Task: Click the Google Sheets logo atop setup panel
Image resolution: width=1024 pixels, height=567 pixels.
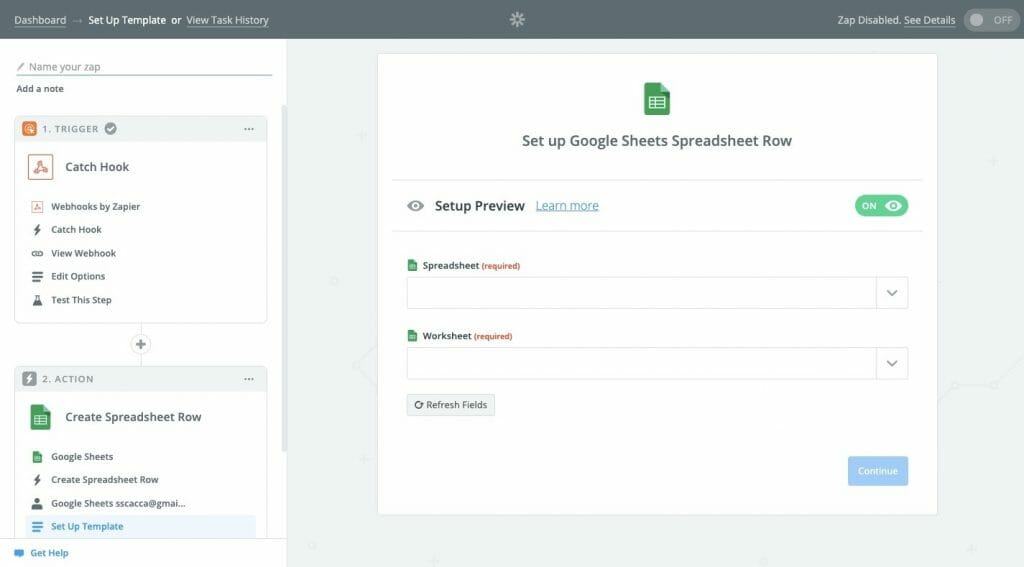Action: 657,99
